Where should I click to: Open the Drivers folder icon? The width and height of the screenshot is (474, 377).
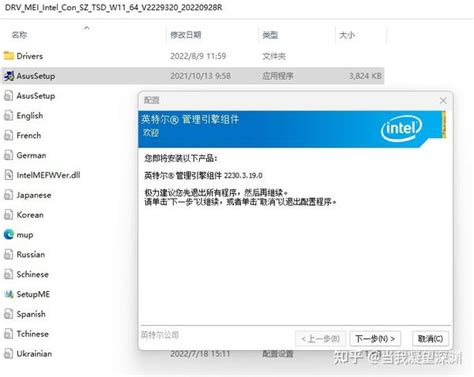click(9, 56)
